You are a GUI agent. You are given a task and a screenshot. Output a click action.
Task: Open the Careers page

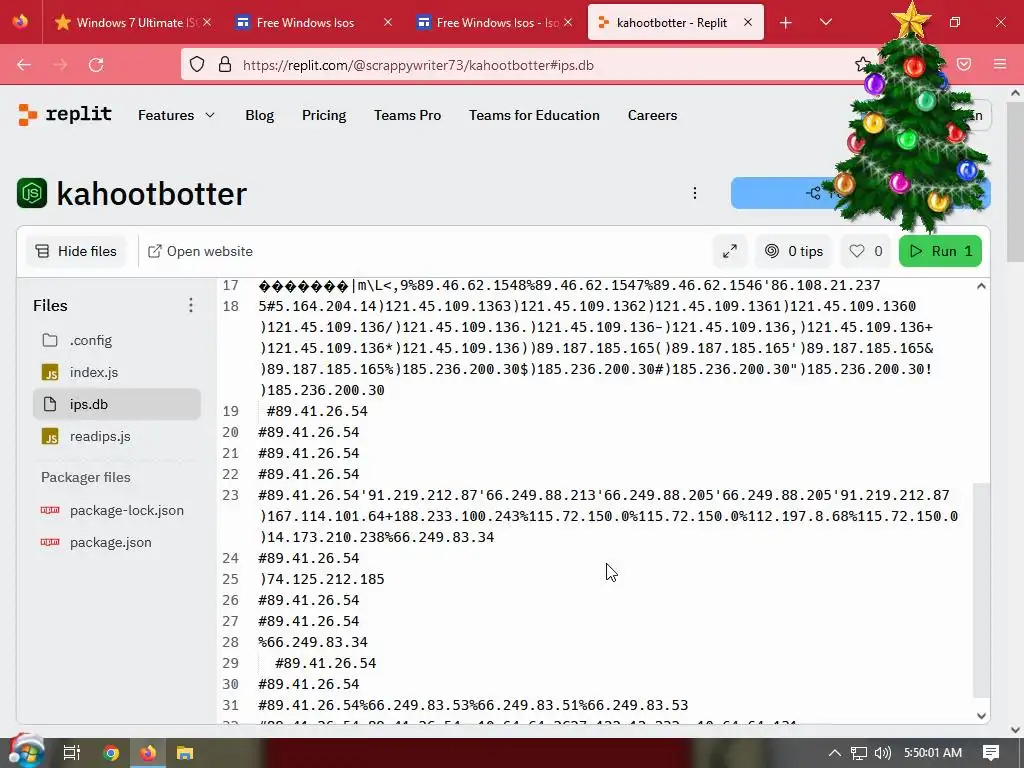[652, 115]
